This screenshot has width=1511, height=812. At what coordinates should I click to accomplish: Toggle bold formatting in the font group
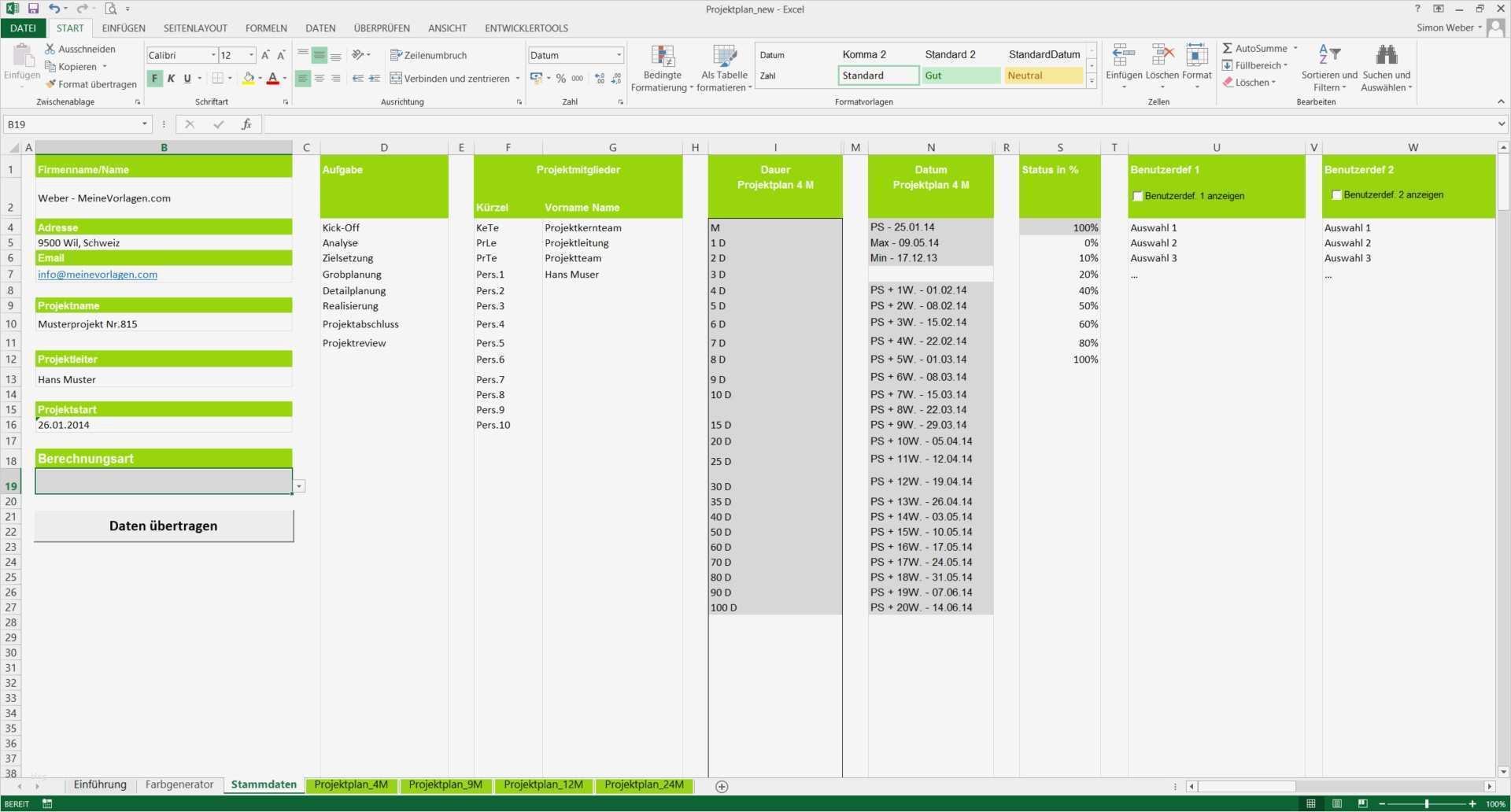pyautogui.click(x=154, y=78)
